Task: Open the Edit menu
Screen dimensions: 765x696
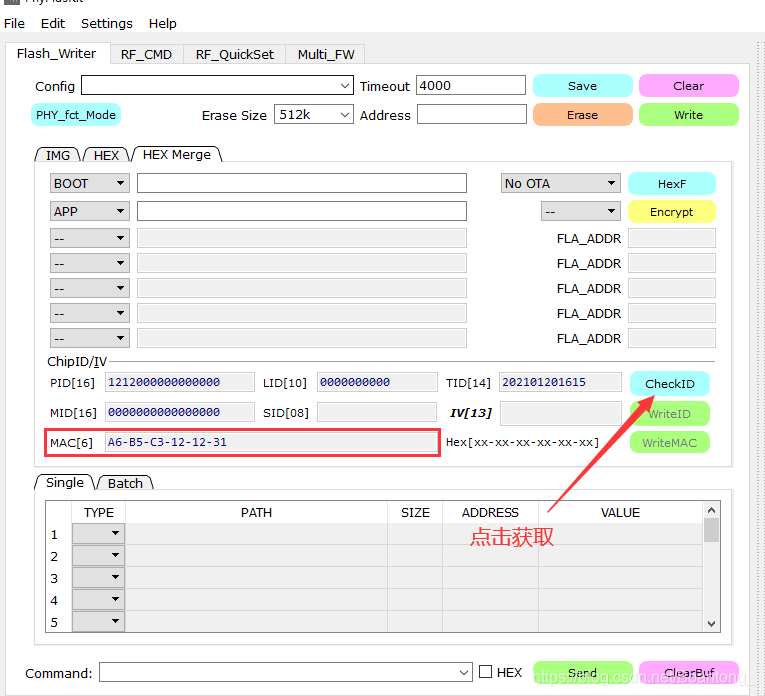Action: pyautogui.click(x=53, y=23)
